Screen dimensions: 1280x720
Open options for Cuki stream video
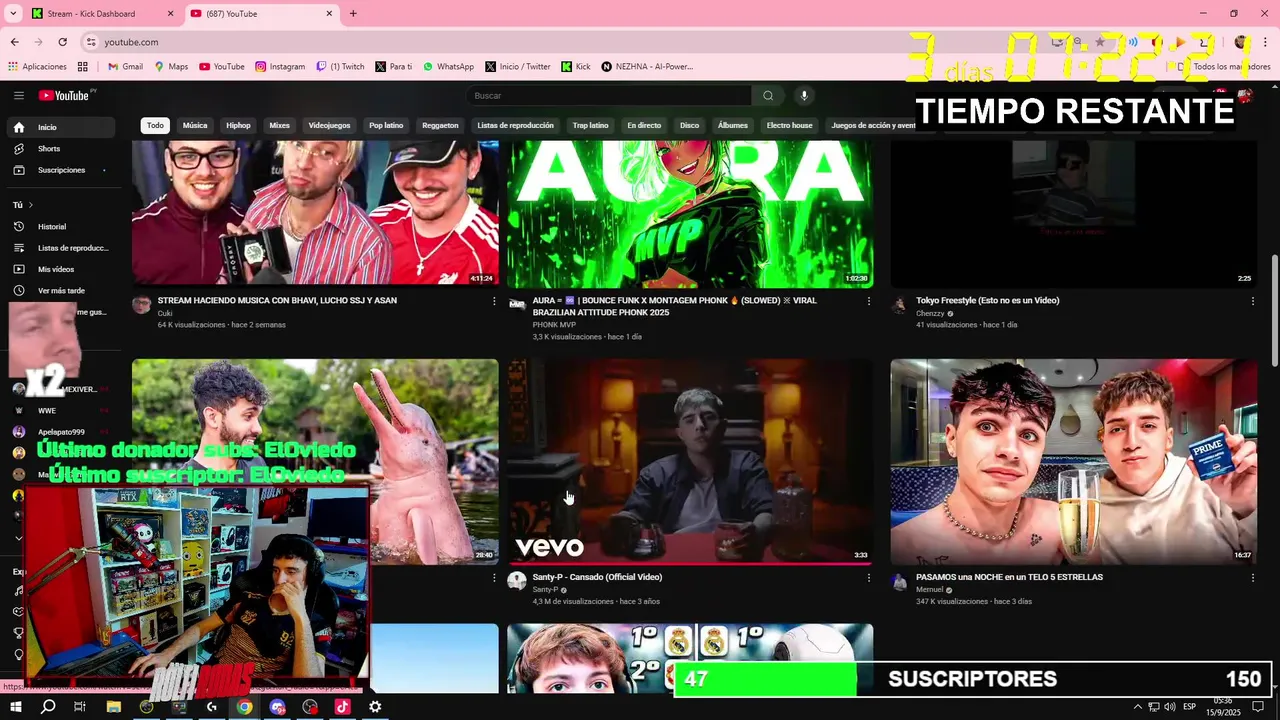click(493, 301)
